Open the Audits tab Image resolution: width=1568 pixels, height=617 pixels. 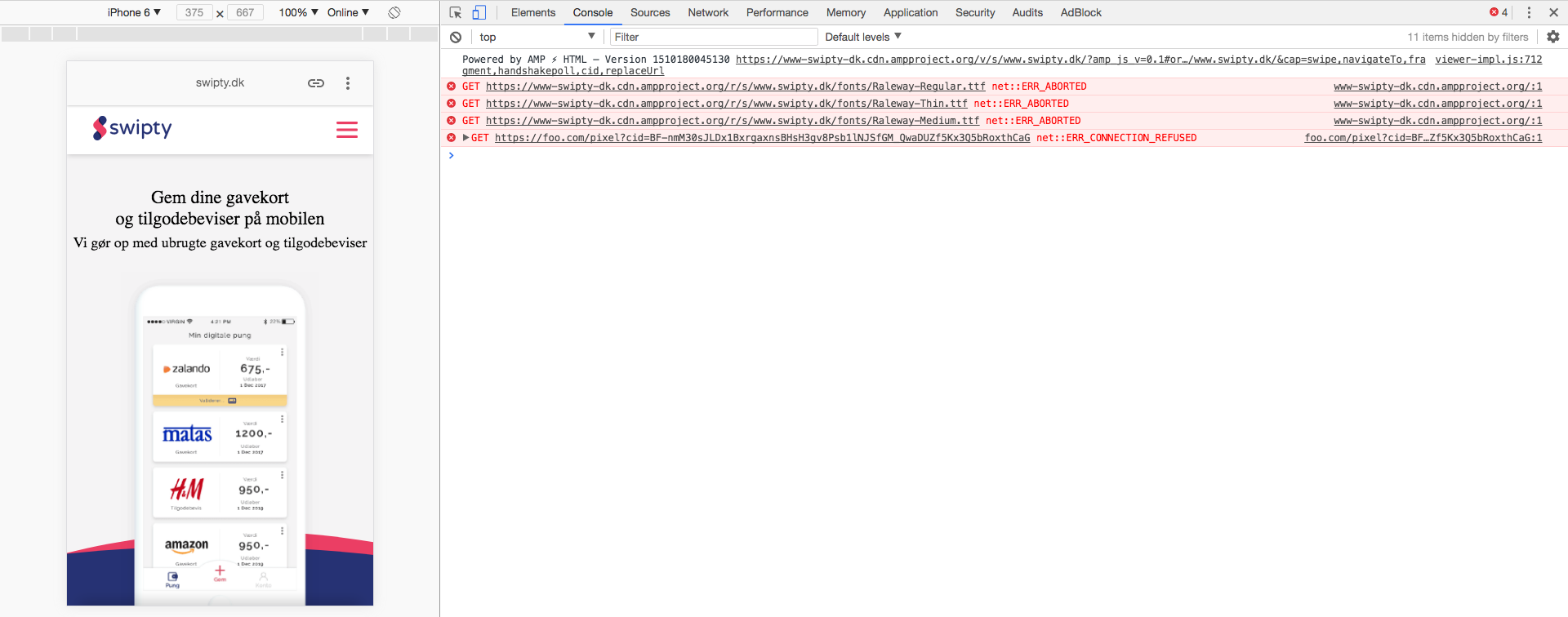[1027, 12]
